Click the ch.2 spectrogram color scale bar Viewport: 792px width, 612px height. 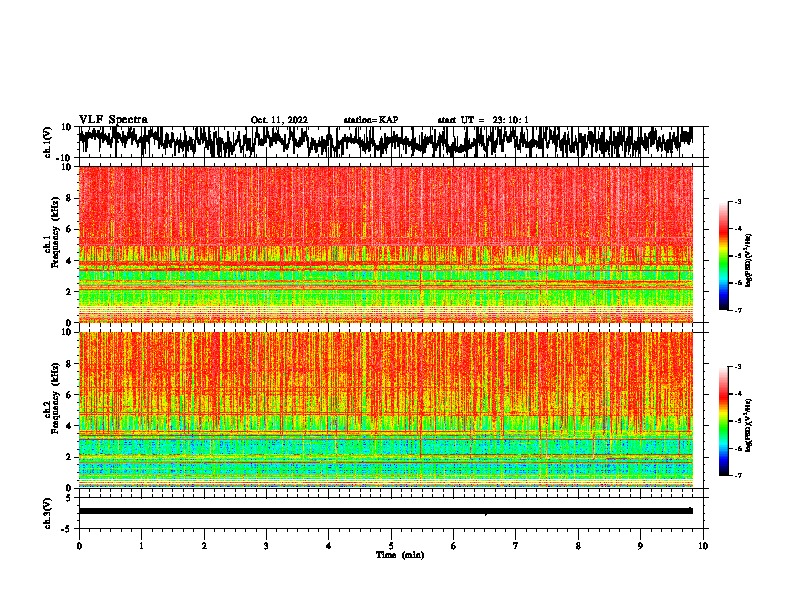pos(723,421)
